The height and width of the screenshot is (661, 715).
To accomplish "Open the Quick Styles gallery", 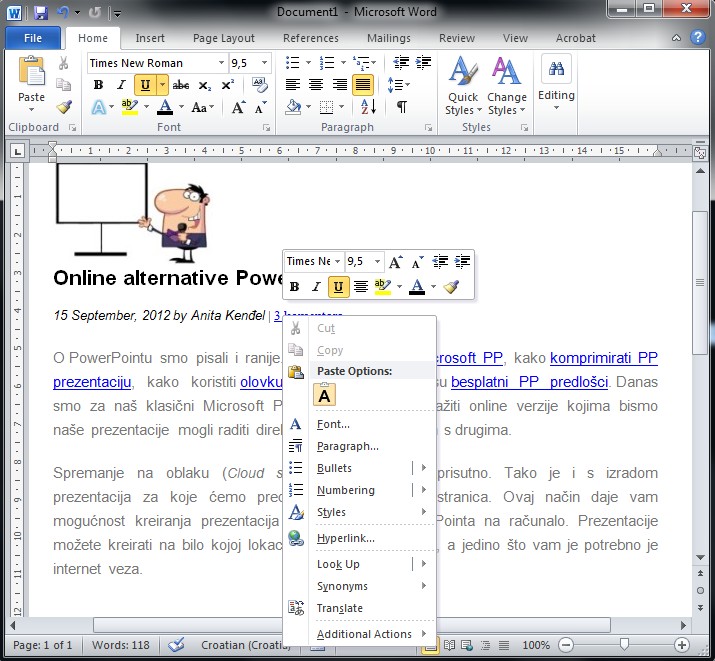I will click(x=462, y=87).
